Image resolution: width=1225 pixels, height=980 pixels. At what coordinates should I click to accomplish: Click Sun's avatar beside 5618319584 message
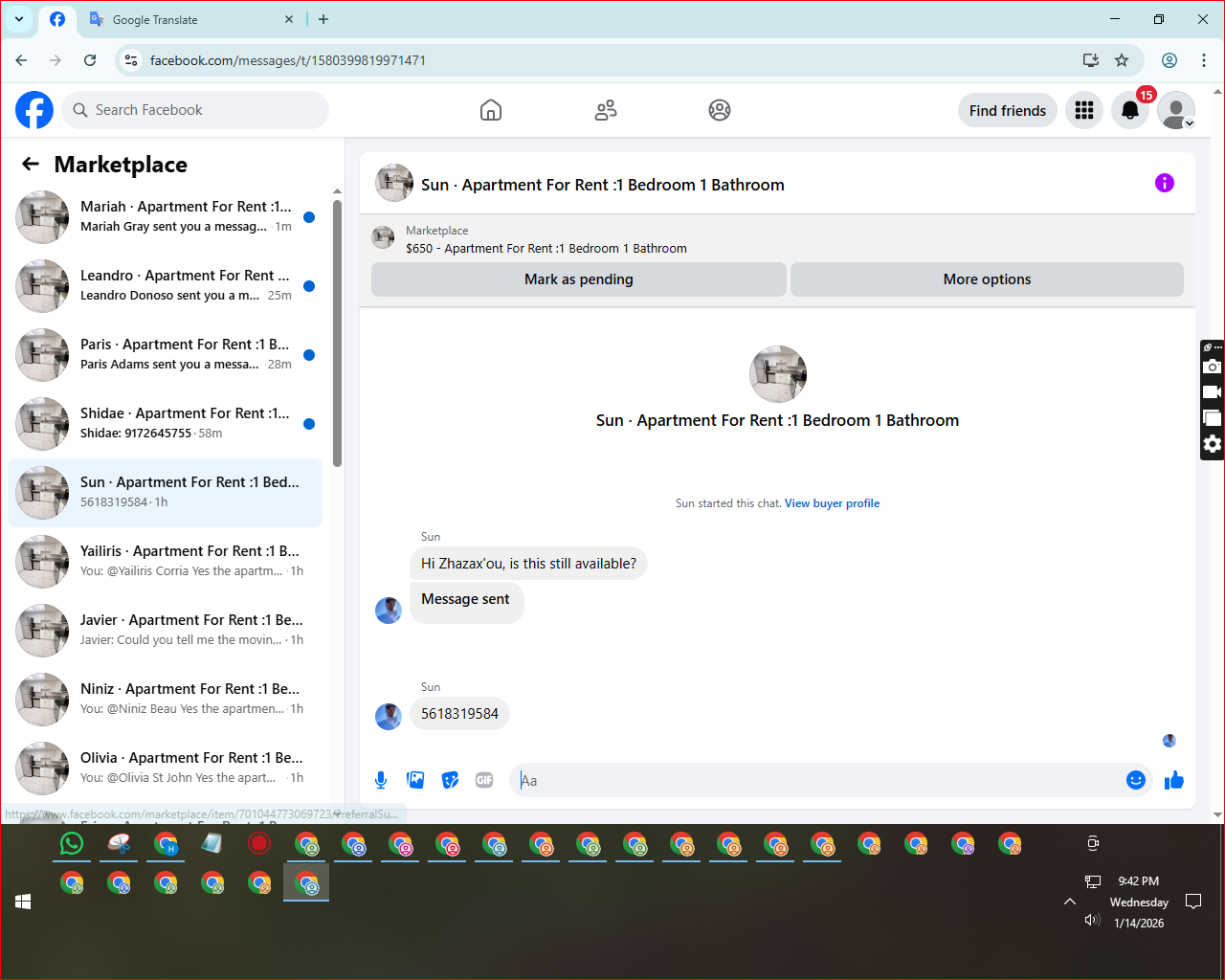[389, 717]
